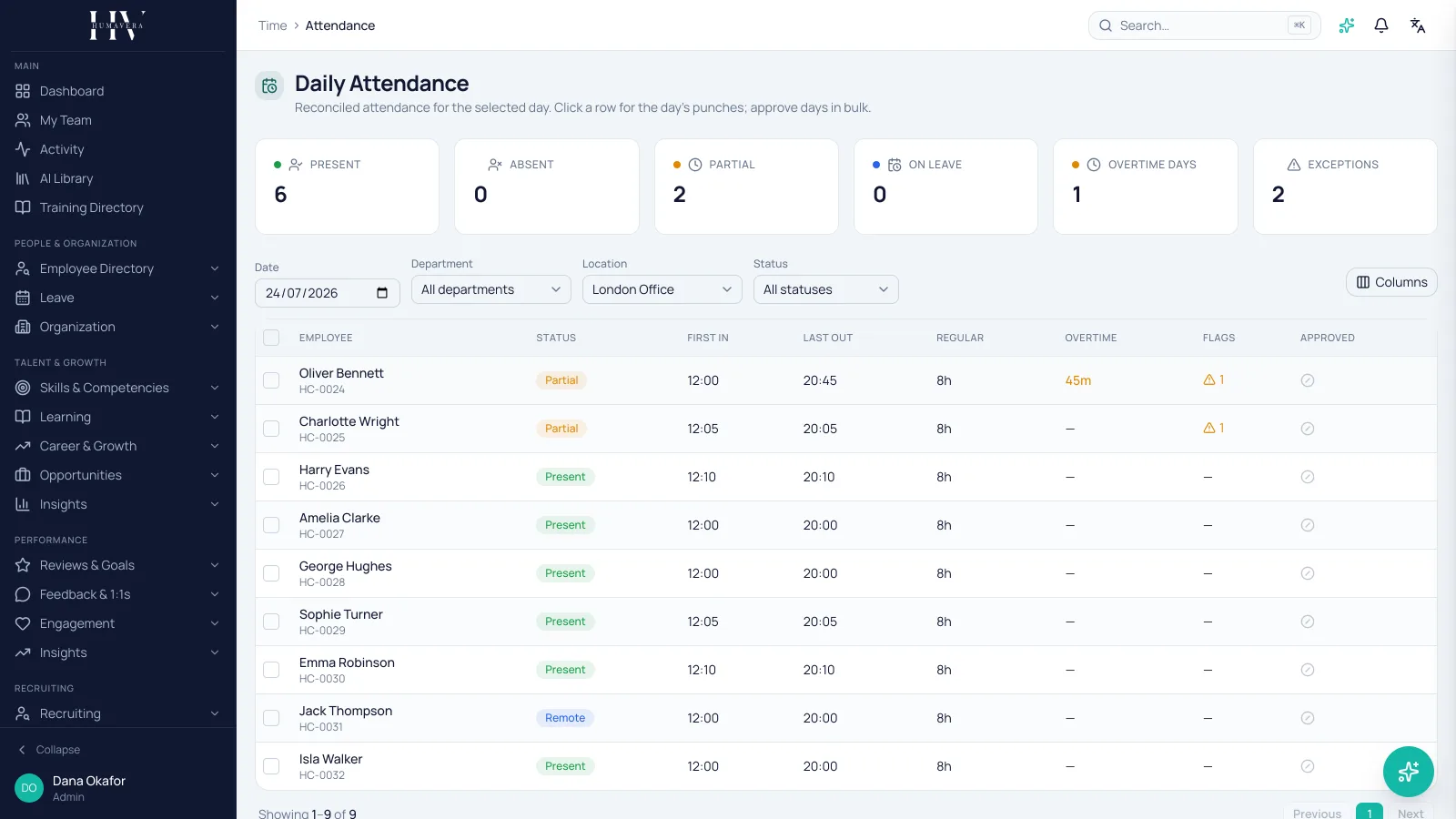Expand the Learning sidebar section chevron
Screen dimensions: 1456x819
[215, 417]
